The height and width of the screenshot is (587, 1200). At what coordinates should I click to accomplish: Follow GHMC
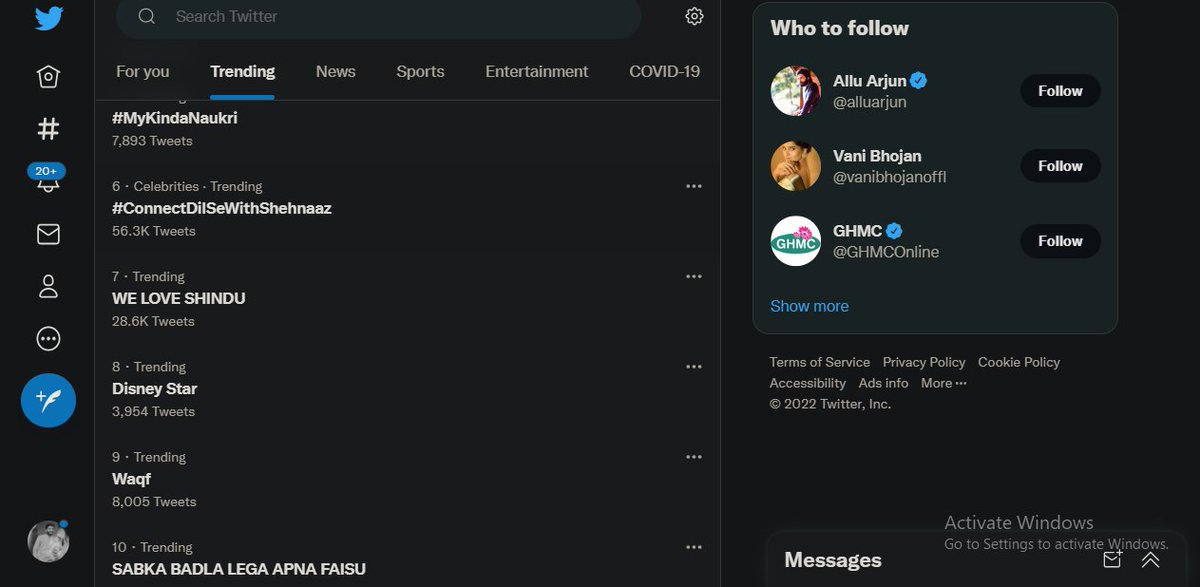(x=1060, y=241)
